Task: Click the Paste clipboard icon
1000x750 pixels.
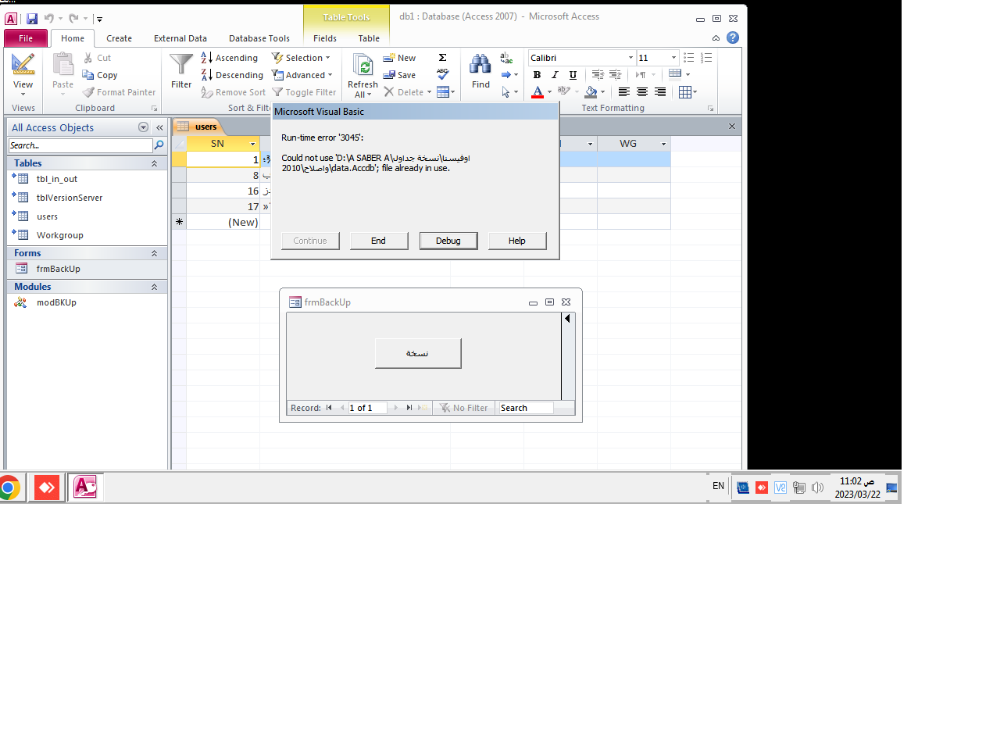Action: (62, 64)
